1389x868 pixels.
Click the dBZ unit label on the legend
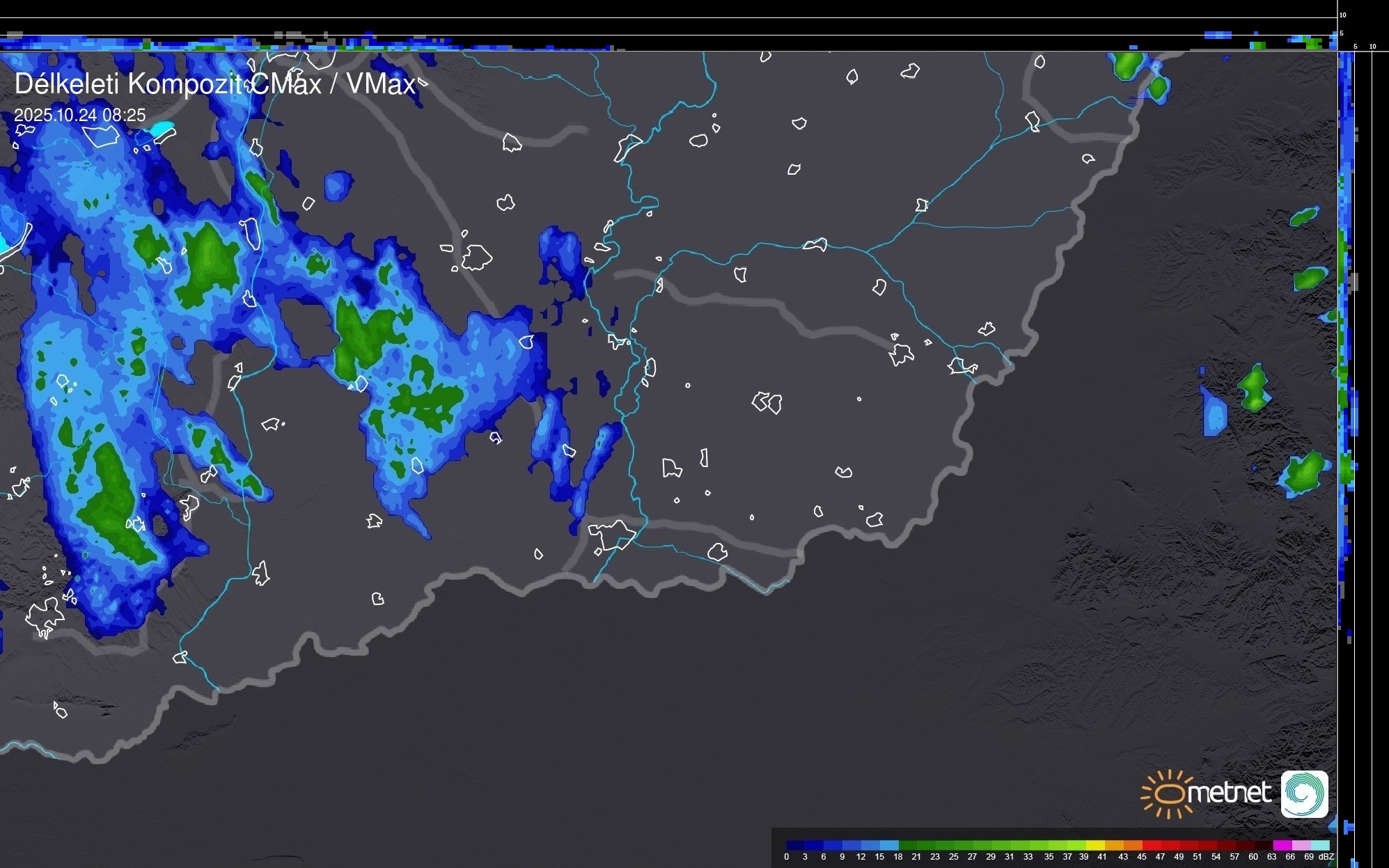[x=1326, y=857]
